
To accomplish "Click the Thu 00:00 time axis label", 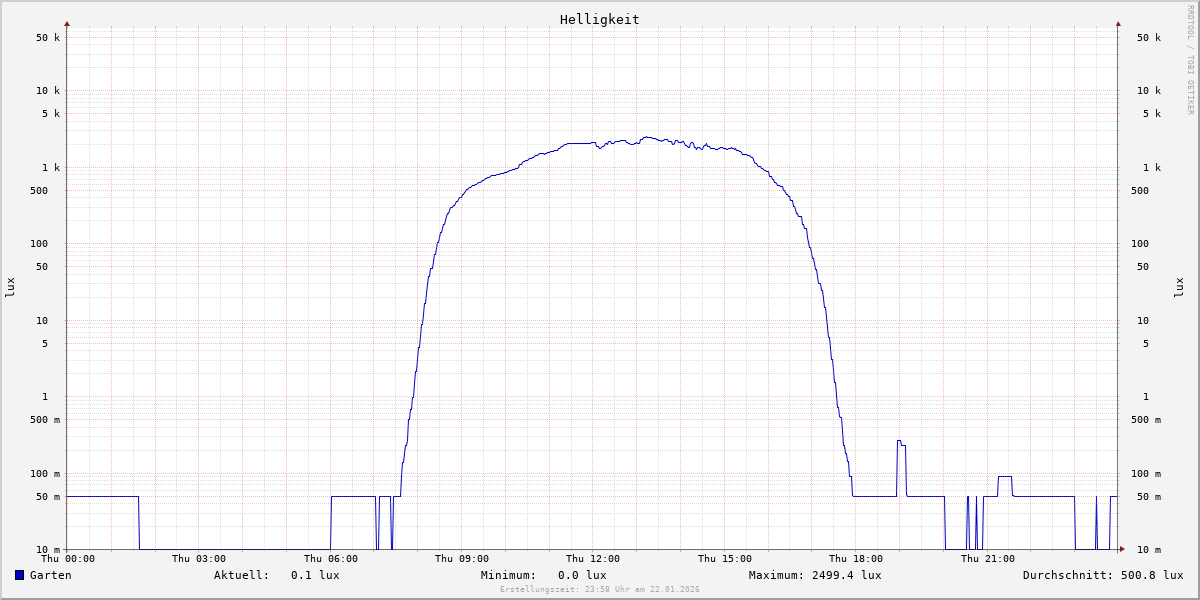I will [68, 559].
